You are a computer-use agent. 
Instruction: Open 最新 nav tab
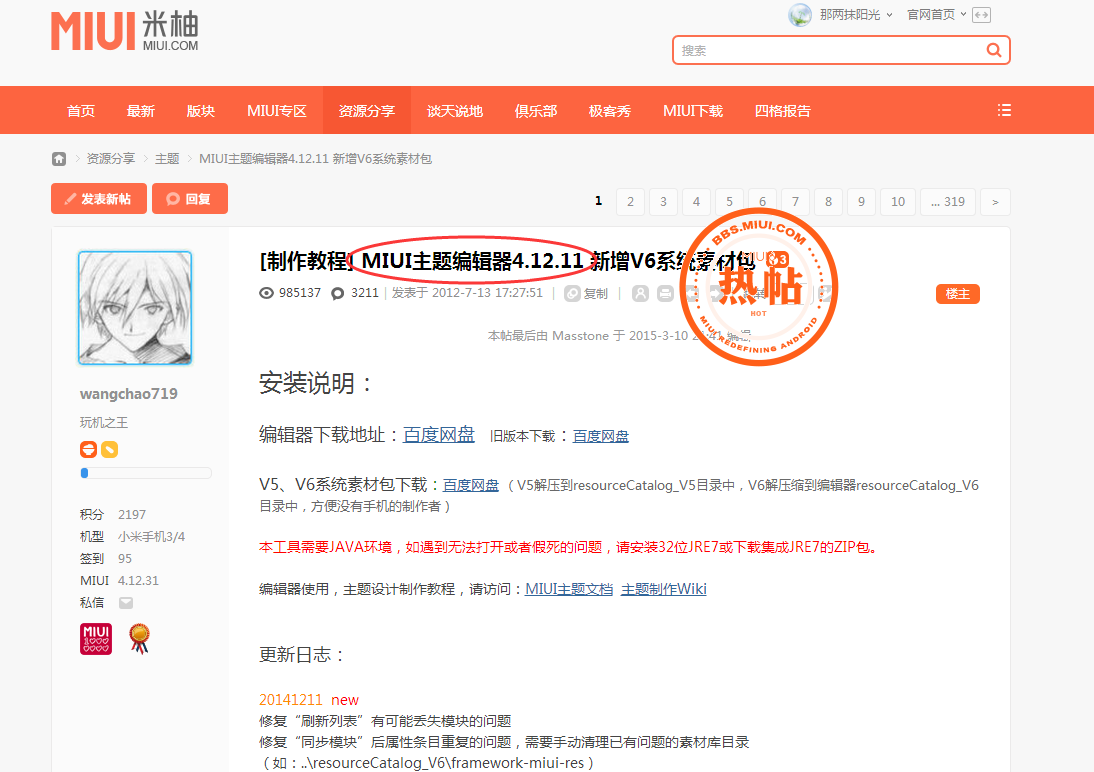140,110
